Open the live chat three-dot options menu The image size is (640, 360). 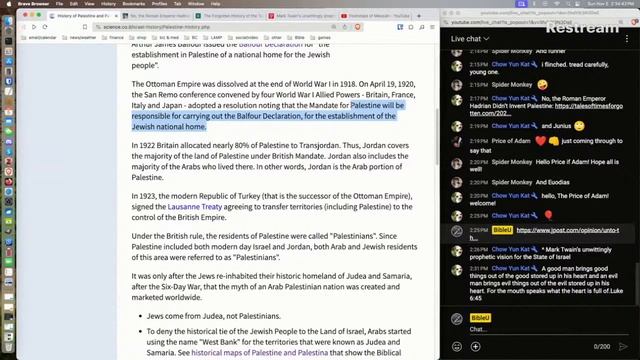click(x=627, y=39)
